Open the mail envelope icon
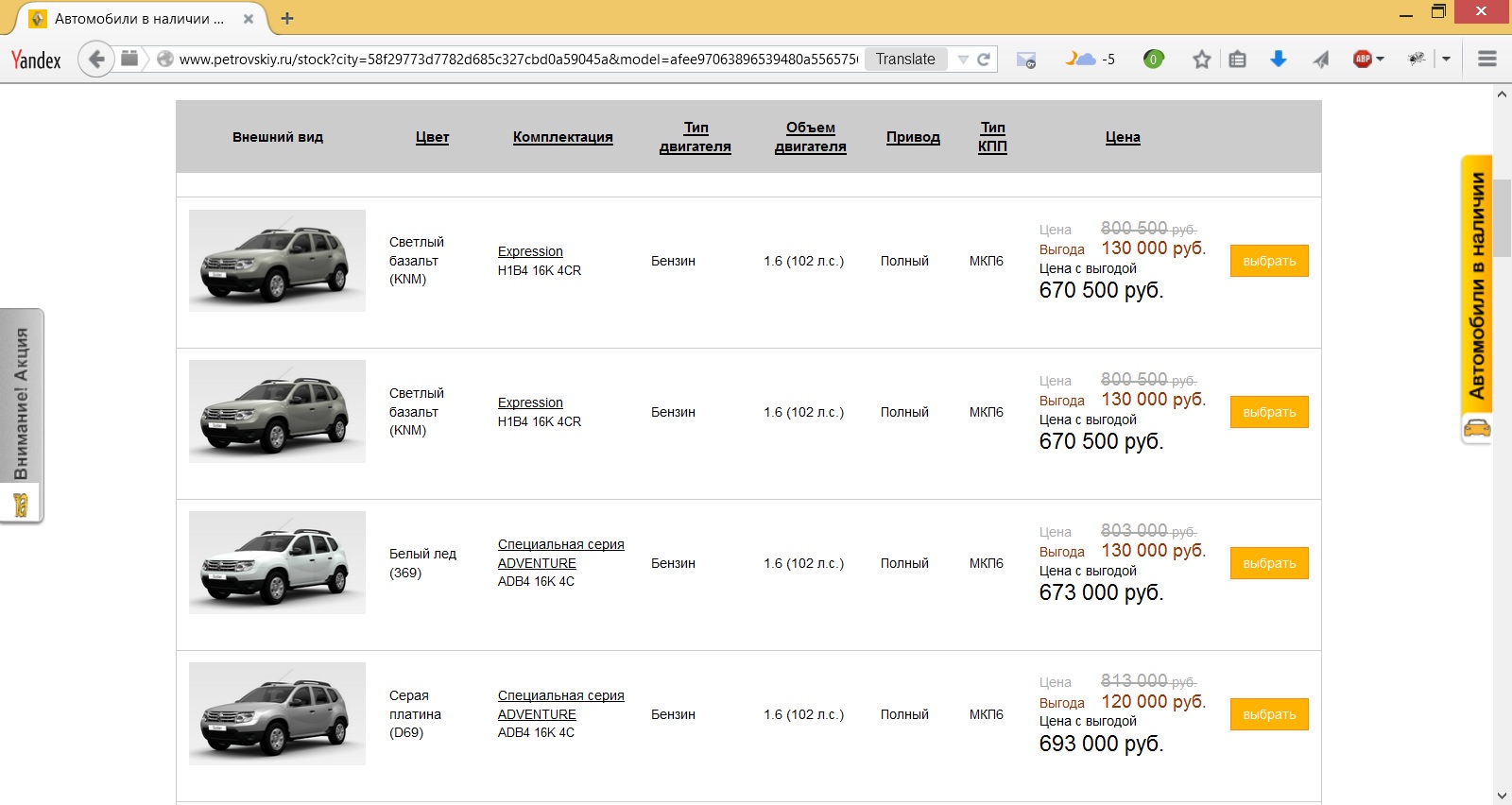The image size is (1512, 805). coord(1026,60)
